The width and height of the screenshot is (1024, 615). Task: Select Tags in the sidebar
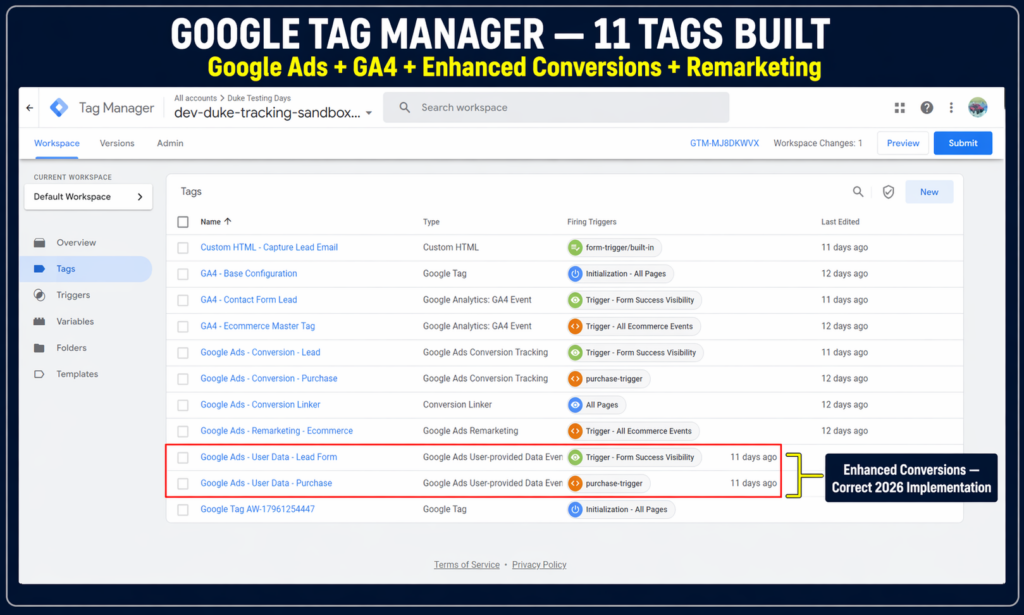click(x=86, y=269)
